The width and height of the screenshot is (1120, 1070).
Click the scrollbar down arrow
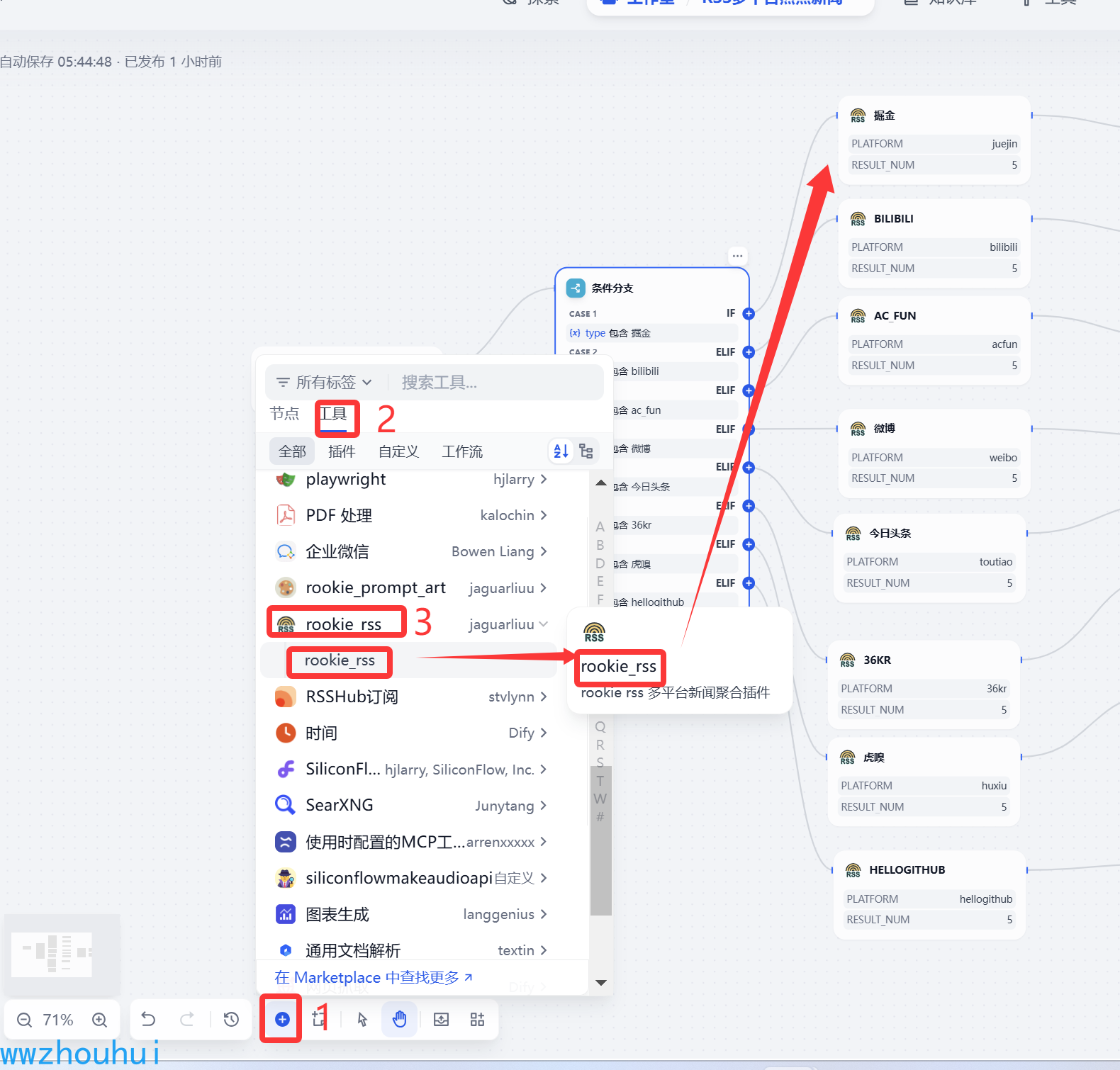(601, 982)
